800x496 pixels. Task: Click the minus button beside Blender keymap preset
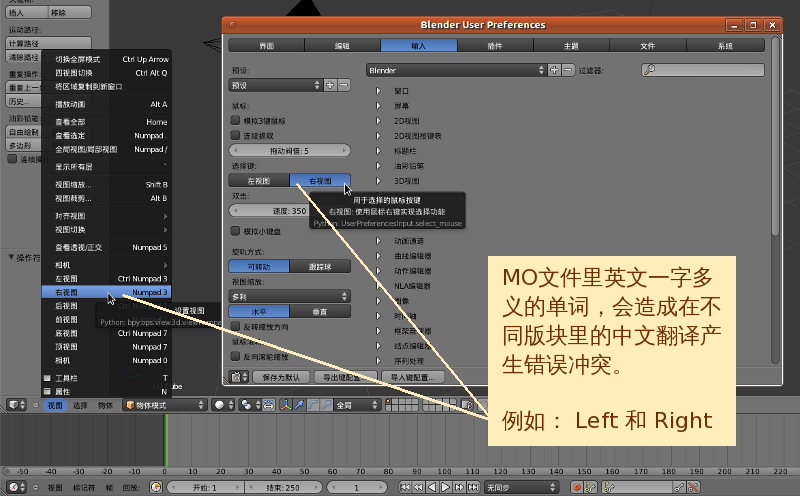(x=568, y=70)
